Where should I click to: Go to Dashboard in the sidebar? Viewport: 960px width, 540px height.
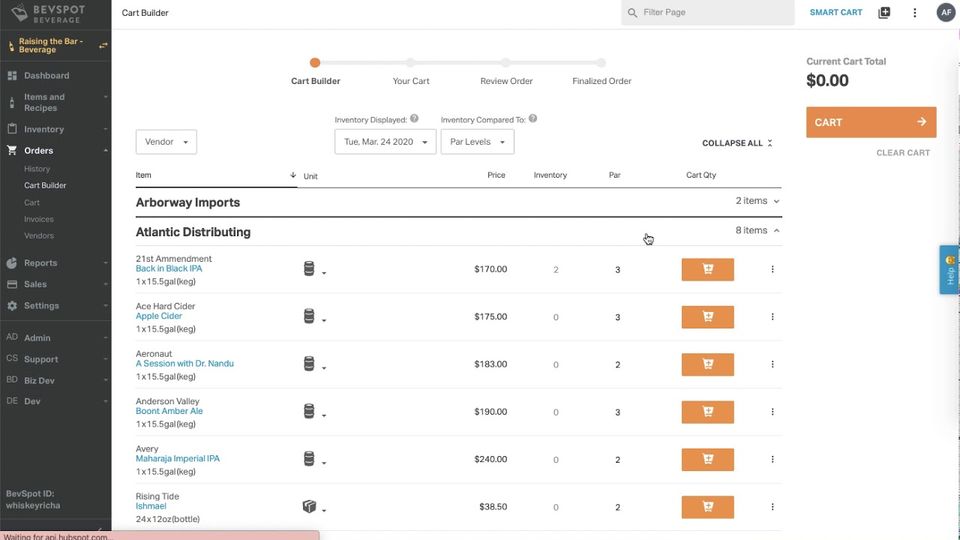click(46, 76)
